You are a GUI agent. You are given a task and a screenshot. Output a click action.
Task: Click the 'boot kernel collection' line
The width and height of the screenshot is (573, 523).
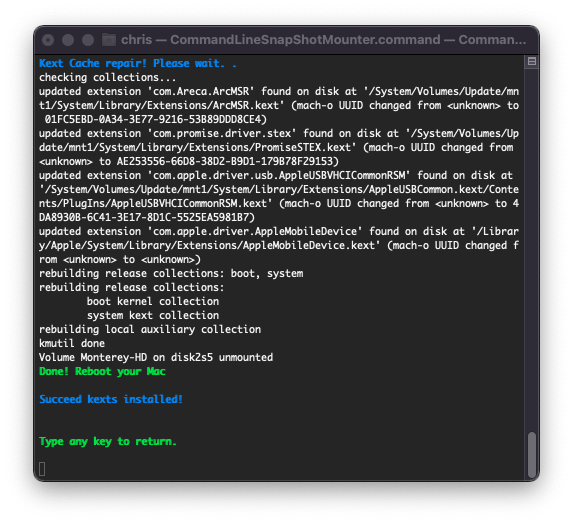pyautogui.click(x=153, y=302)
